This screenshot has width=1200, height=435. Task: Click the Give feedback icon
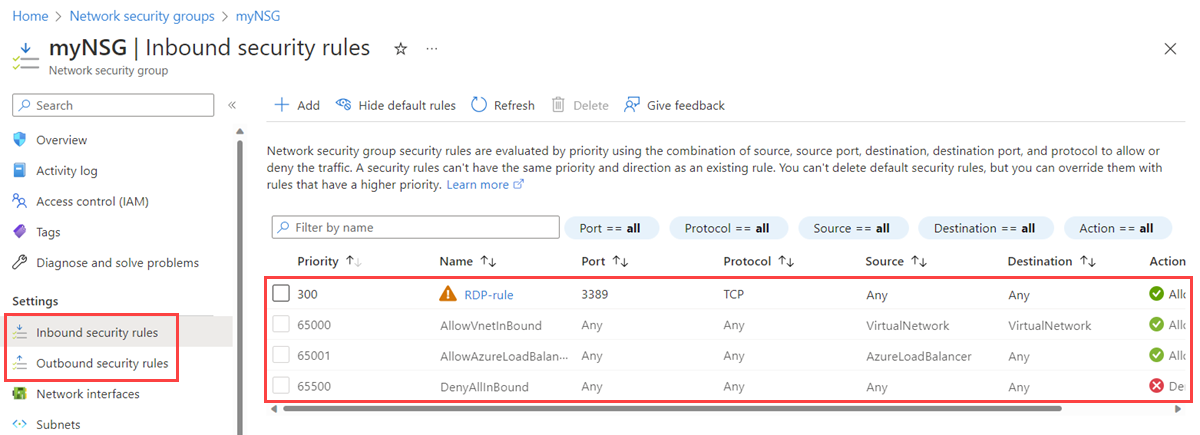632,105
